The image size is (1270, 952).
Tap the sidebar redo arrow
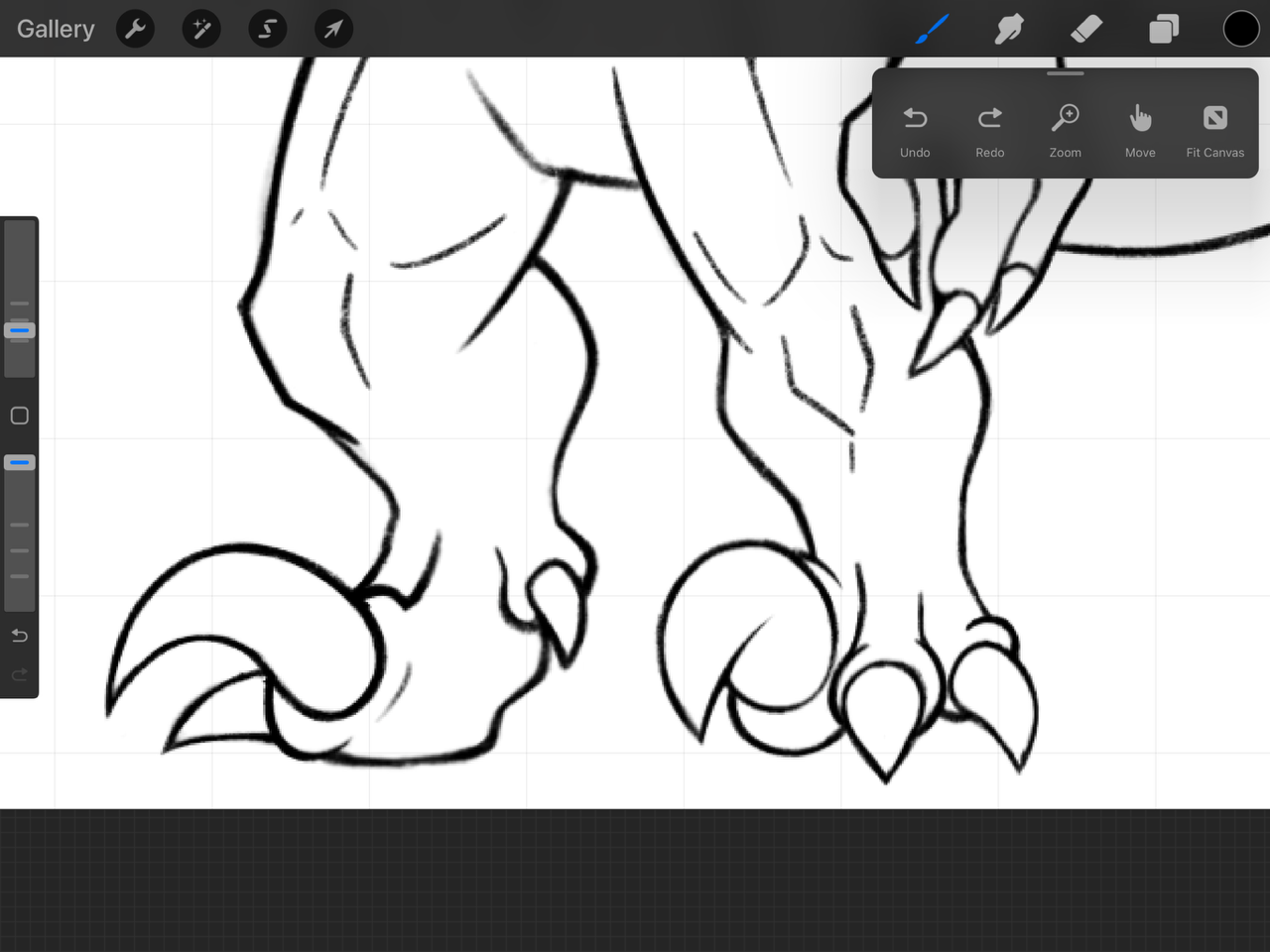[x=20, y=675]
